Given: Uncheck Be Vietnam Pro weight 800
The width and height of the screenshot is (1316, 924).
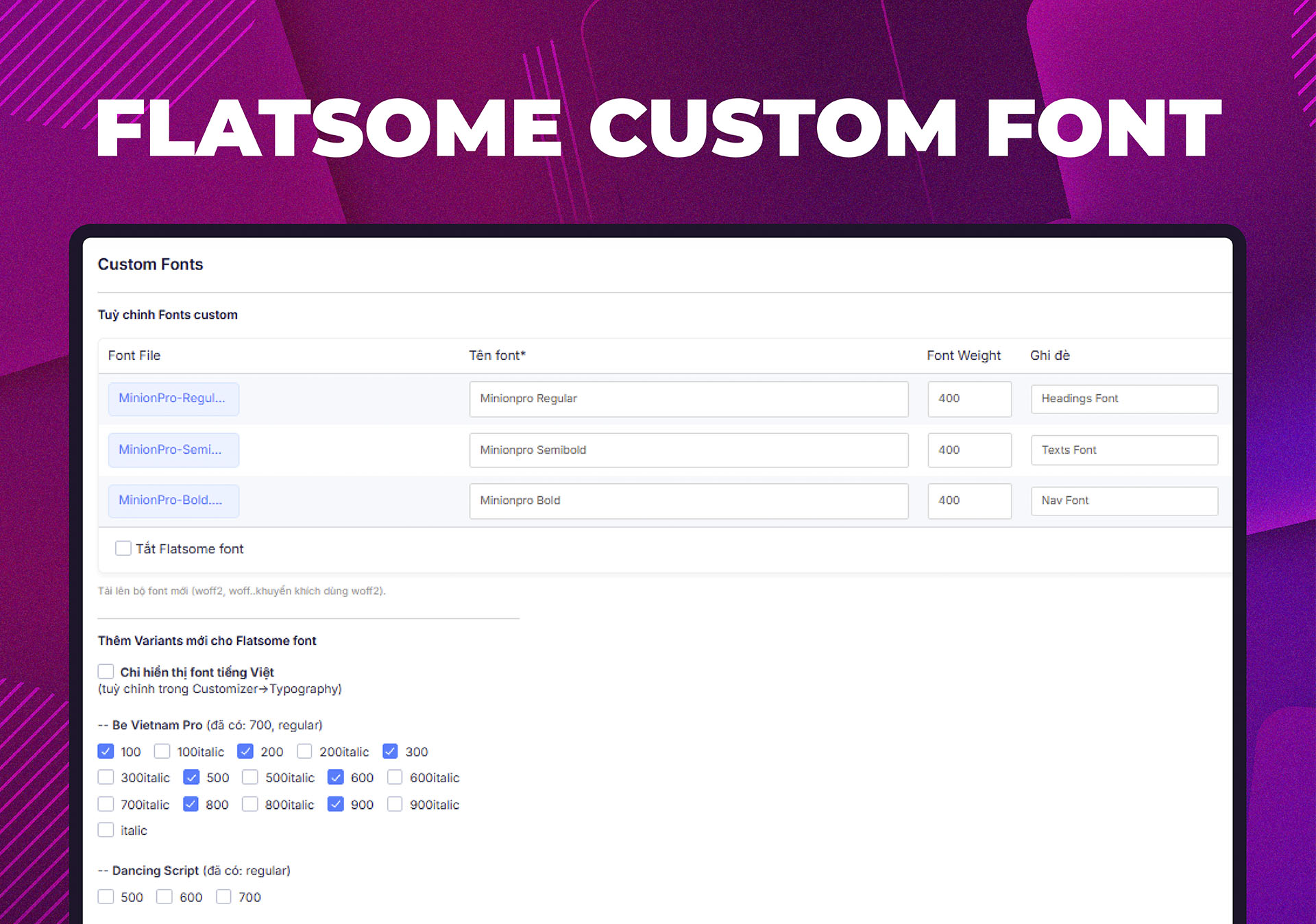Looking at the screenshot, I should 191,804.
